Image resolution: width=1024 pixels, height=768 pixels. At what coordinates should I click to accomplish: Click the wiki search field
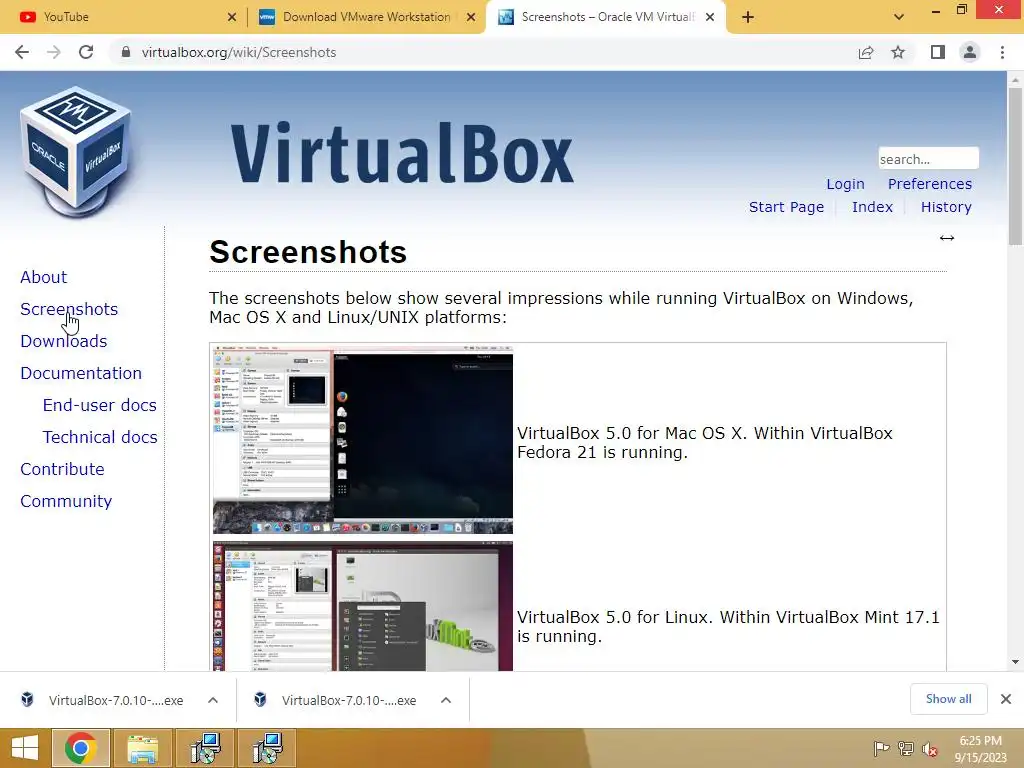(928, 159)
